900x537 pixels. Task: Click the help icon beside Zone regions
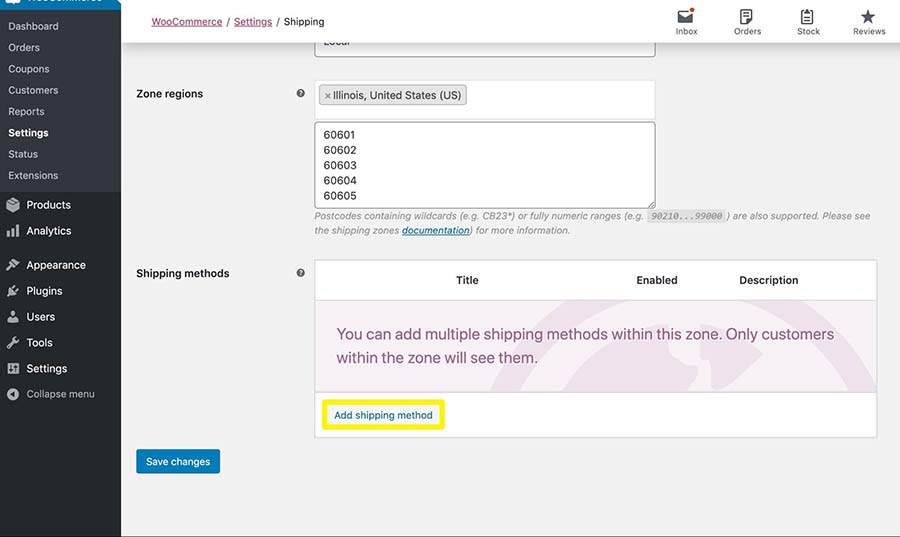click(x=300, y=94)
